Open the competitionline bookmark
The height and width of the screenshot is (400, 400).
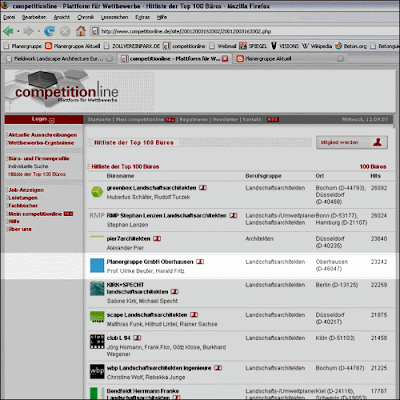coord(184,46)
